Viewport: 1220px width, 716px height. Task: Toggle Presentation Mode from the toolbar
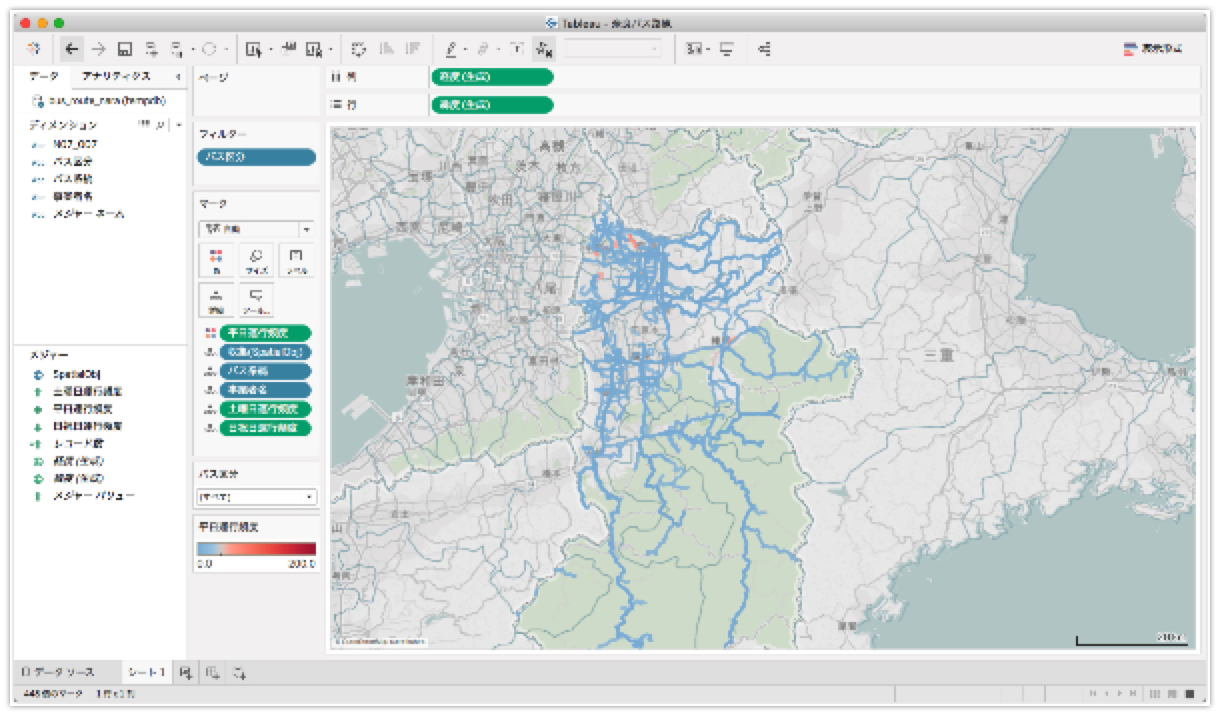[726, 48]
